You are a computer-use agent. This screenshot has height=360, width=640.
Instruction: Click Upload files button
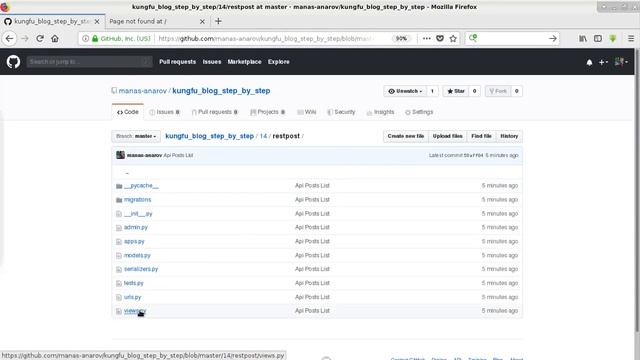point(447,136)
